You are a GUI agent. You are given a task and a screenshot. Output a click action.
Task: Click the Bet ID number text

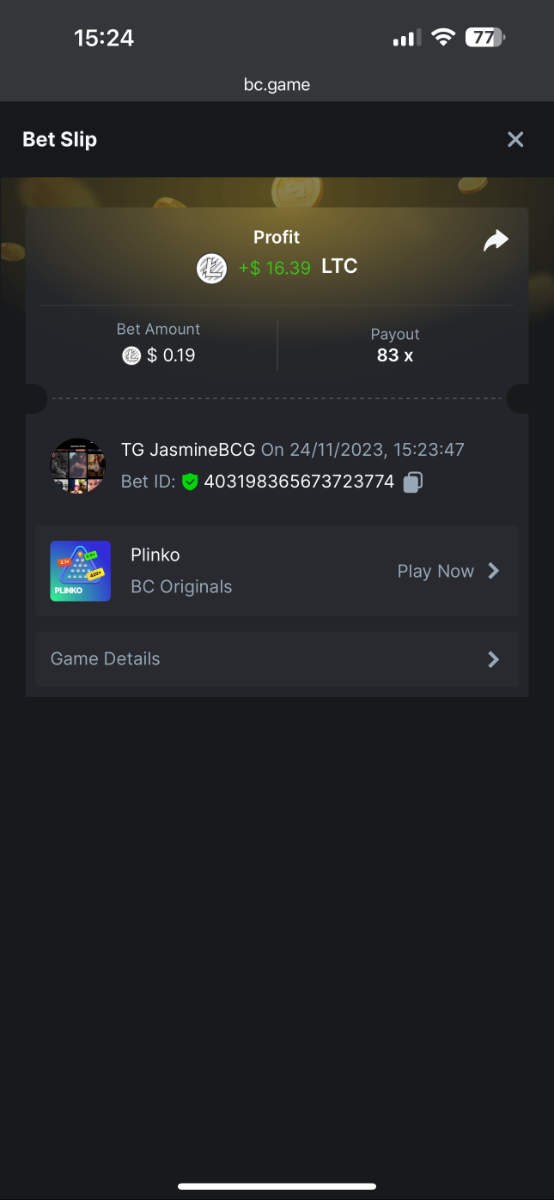(299, 482)
